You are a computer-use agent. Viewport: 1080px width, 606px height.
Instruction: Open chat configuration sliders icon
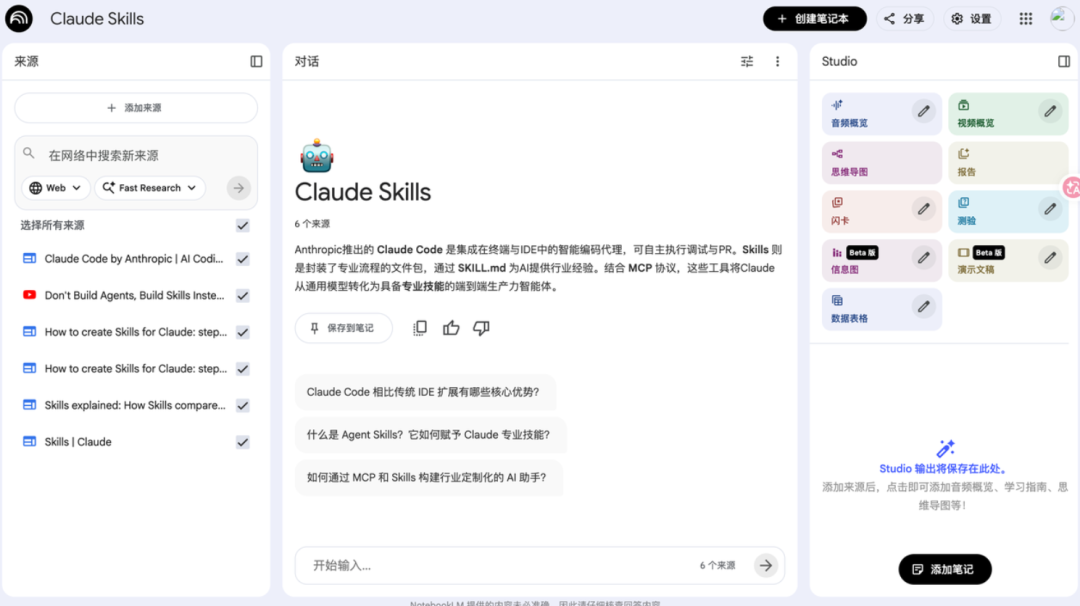[747, 61]
